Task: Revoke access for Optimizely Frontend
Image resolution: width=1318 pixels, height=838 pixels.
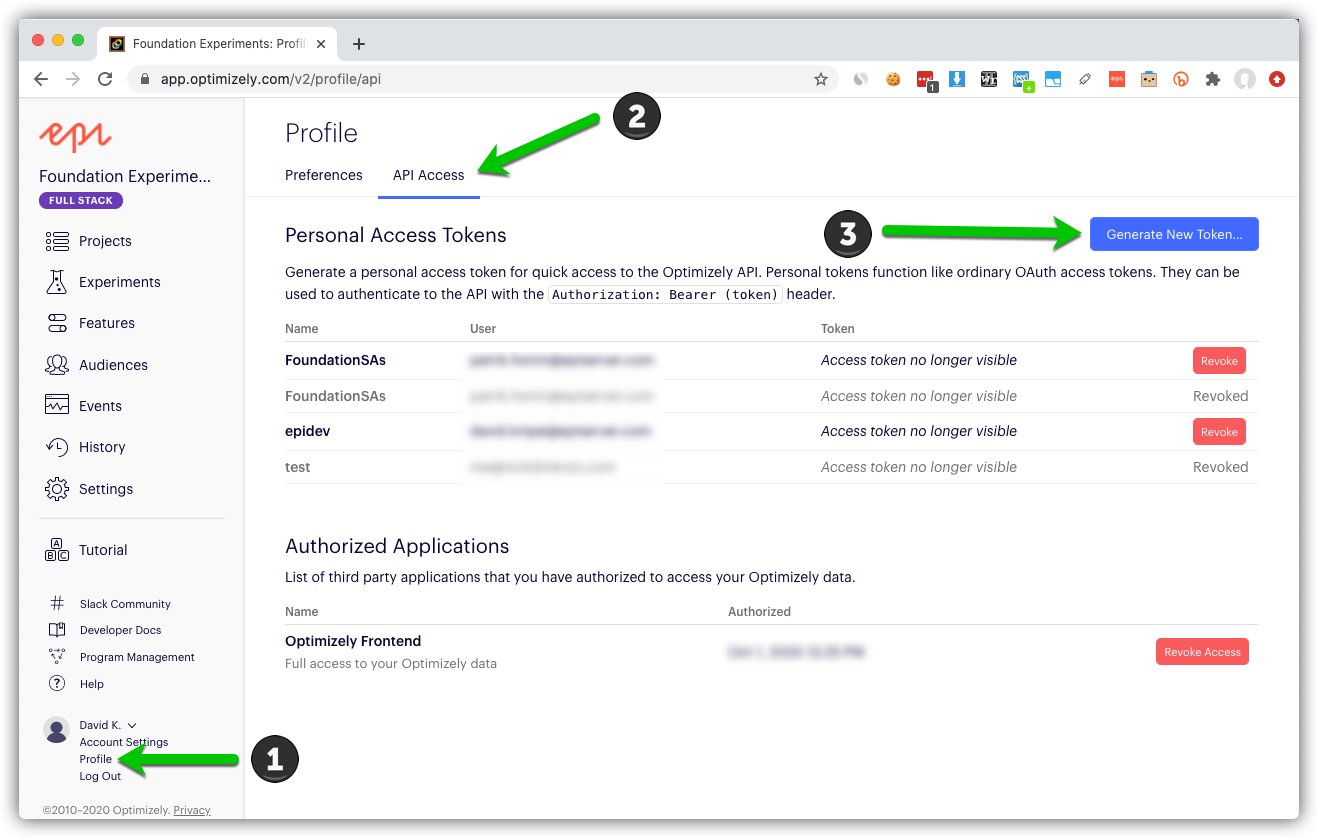Action: [x=1201, y=652]
